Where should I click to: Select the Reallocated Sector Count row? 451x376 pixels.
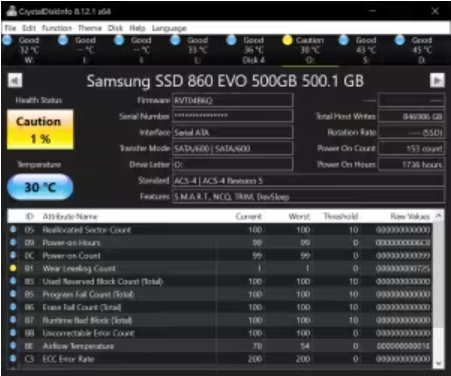click(220, 230)
